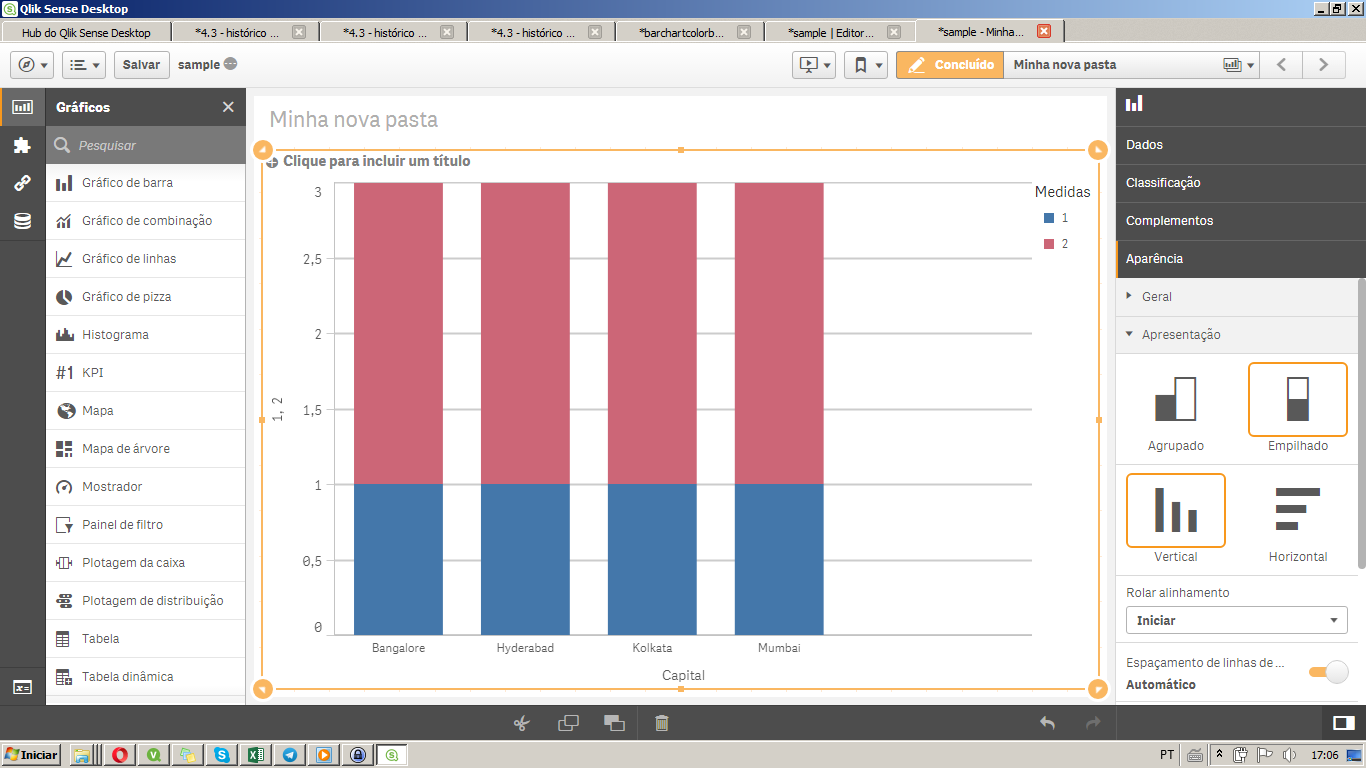This screenshot has width=1366, height=768.
Task: Open the storytelling presentation dropdown
Action: [813, 65]
